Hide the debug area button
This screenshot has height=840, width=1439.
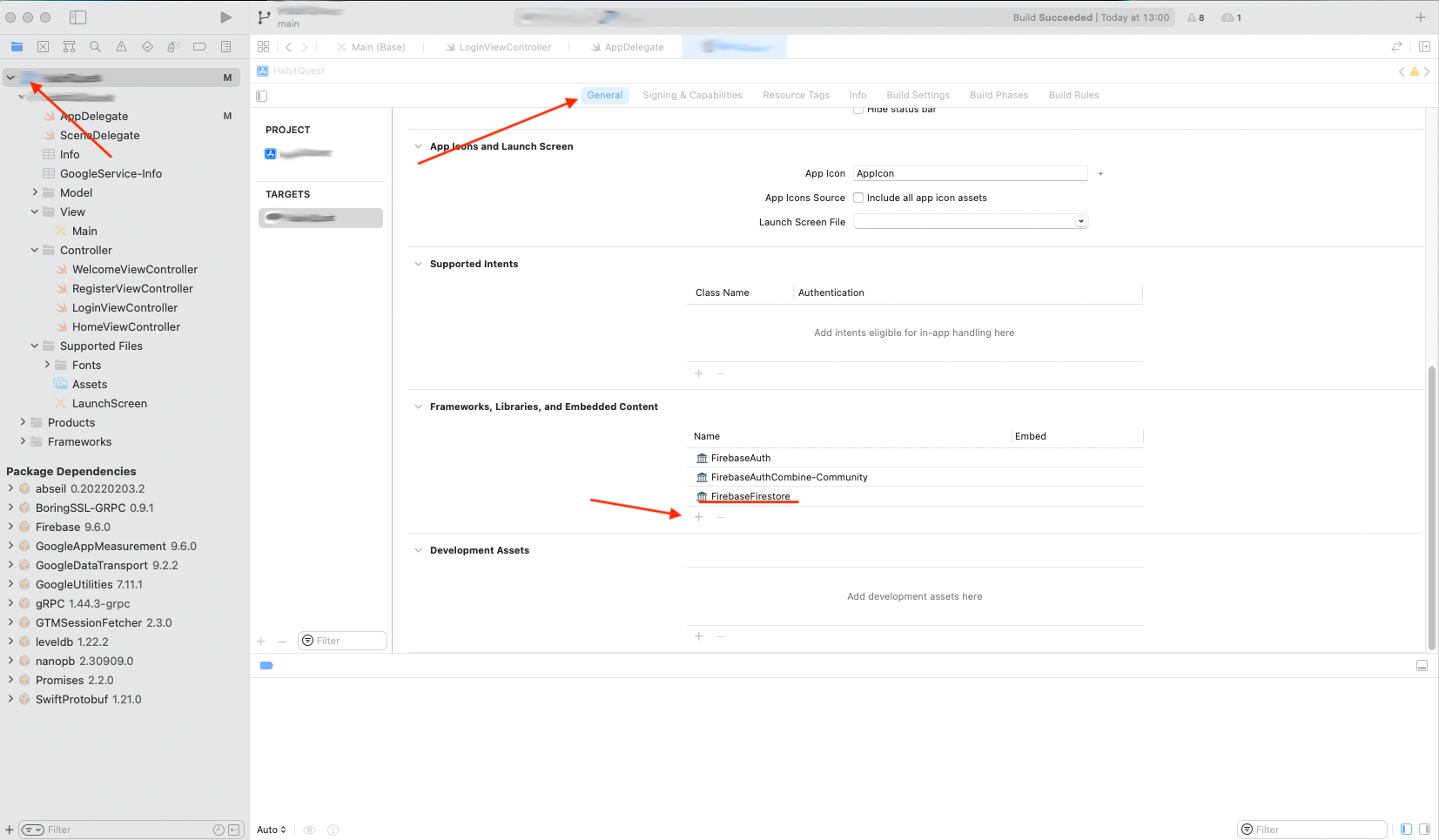click(1422, 666)
